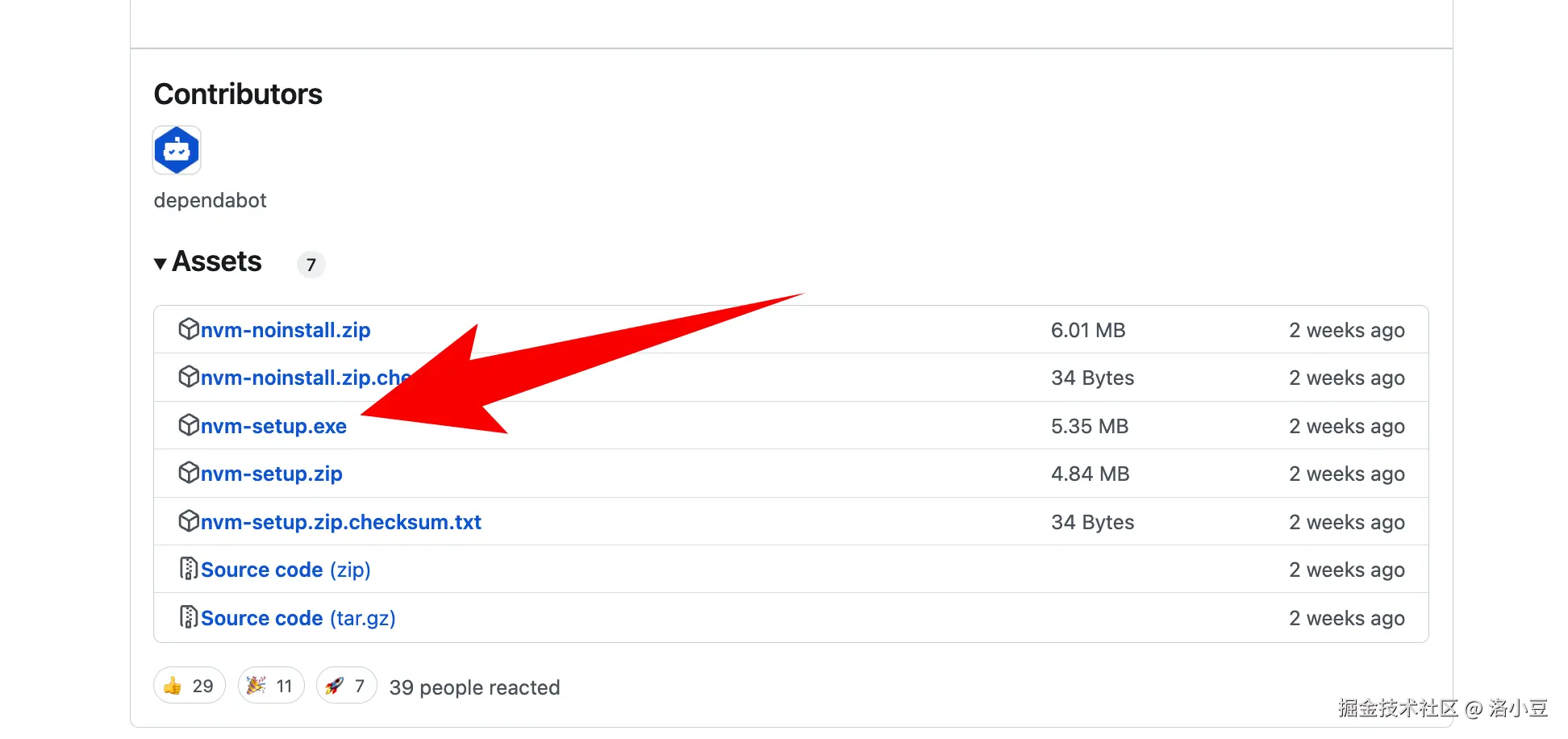
Task: Click the dependabot avatar icon
Action: pyautogui.click(x=177, y=150)
